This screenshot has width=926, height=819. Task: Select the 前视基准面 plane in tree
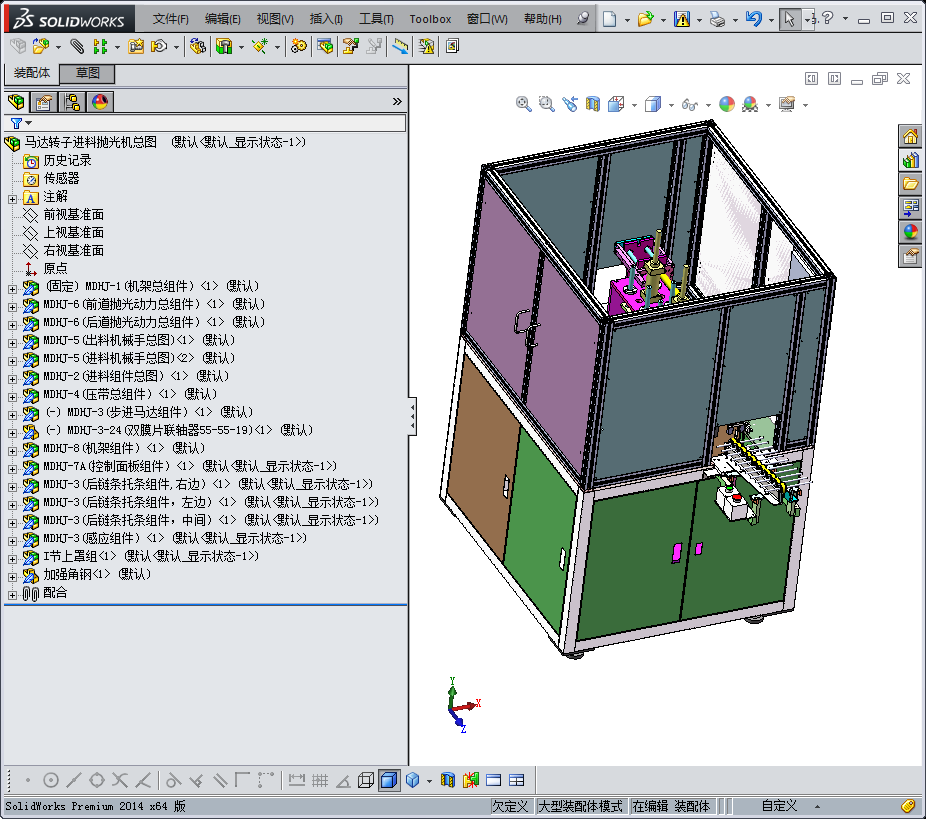pos(73,214)
